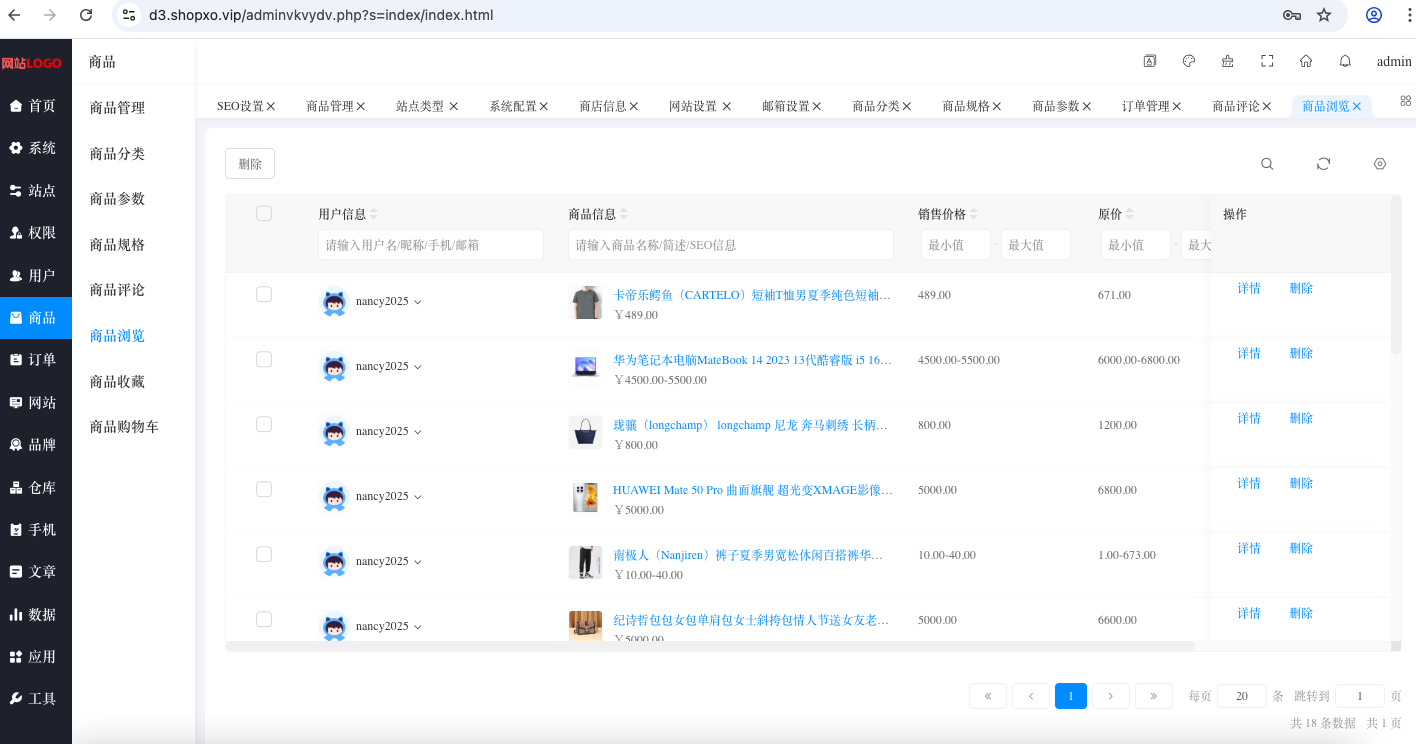The height and width of the screenshot is (744, 1416).
Task: Check the row for HUAWEI Mate 50 Pro
Action: click(x=264, y=489)
